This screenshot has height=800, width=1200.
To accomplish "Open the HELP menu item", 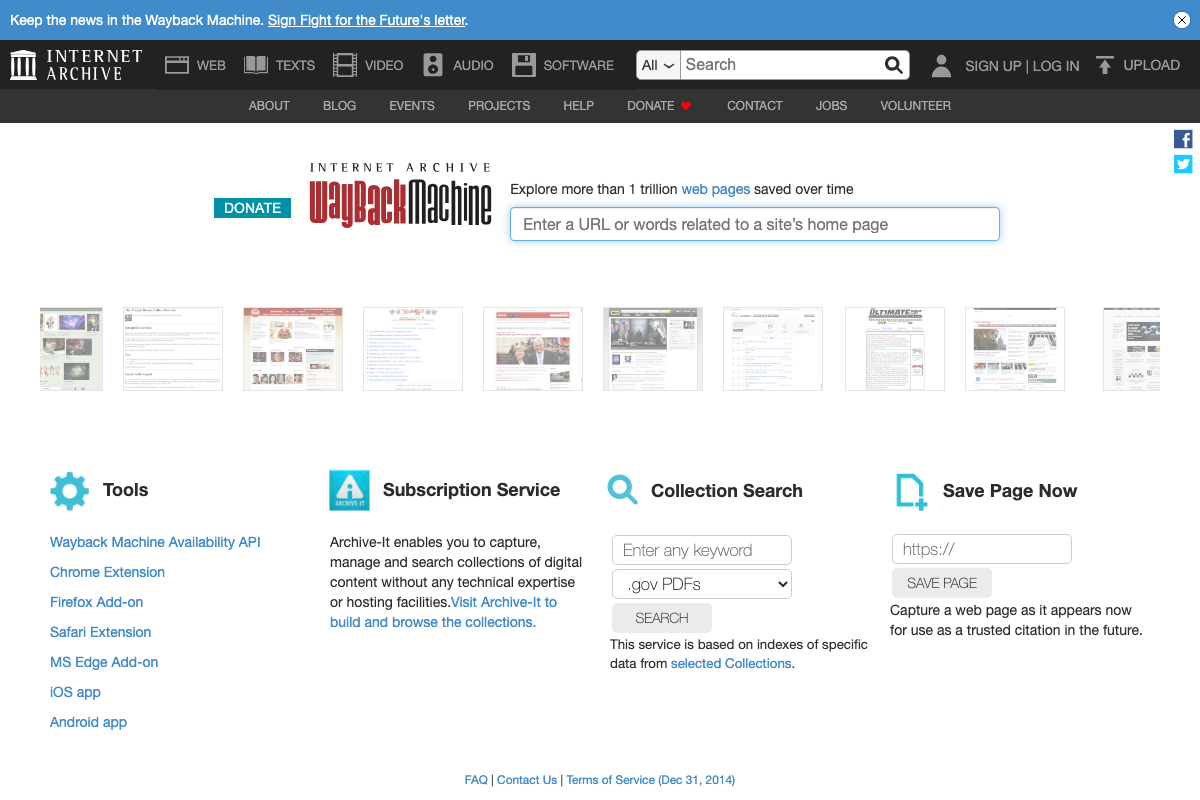I will point(579,106).
